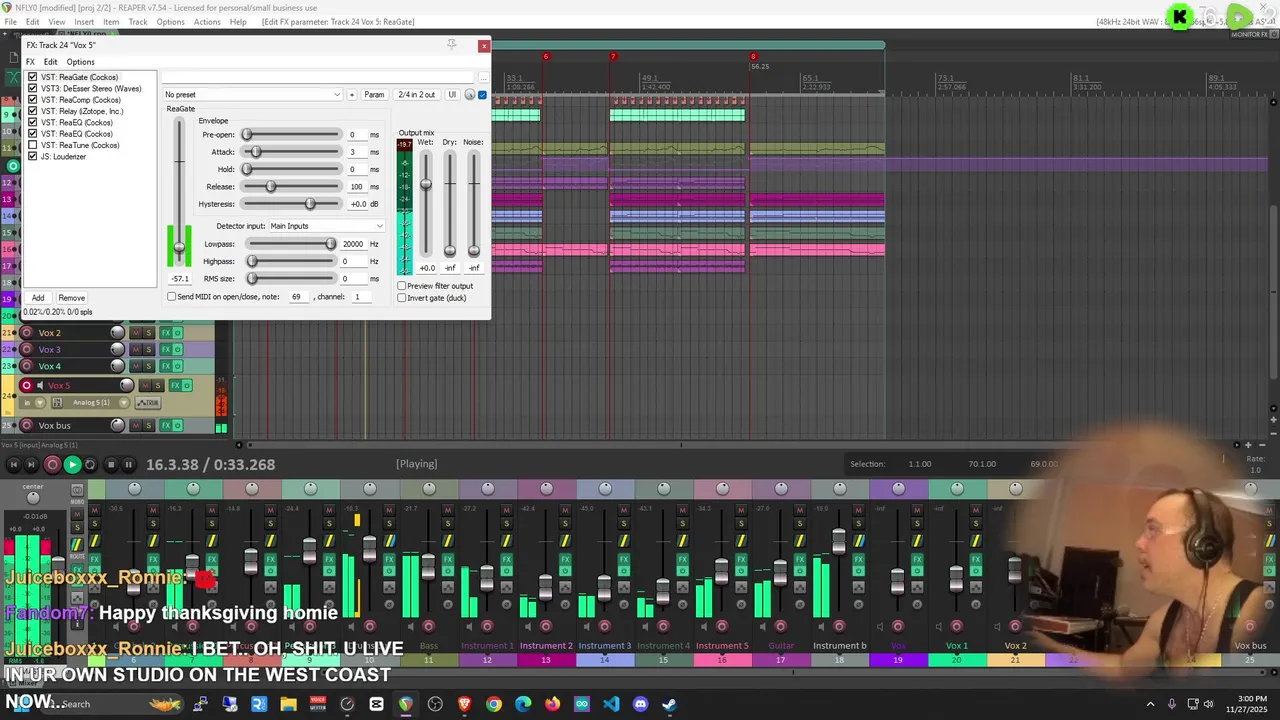This screenshot has height=720, width=1280.
Task: Arm record on the Vox 5 track
Action: (27, 385)
